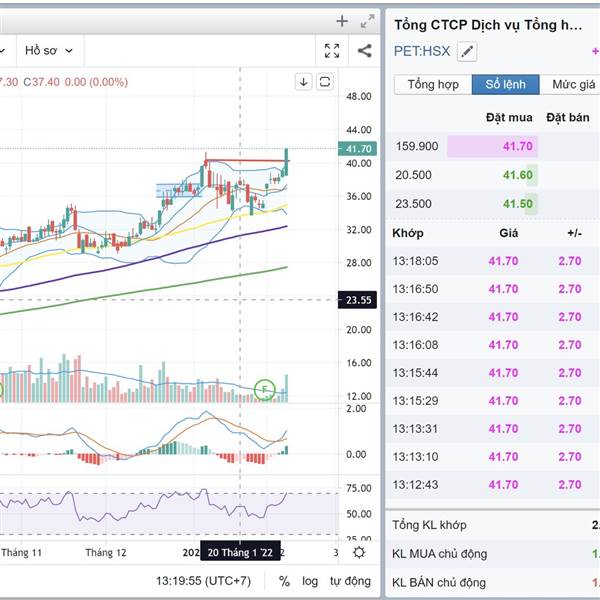Image resolution: width=600 pixels, height=600 pixels.
Task: Toggle percent scale on price axis
Action: coord(284,581)
